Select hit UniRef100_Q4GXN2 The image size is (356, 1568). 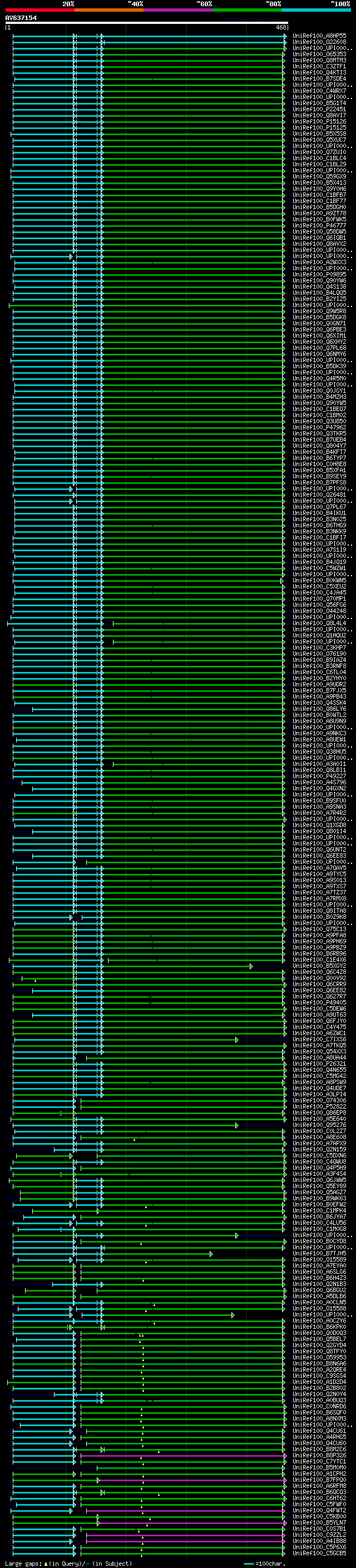(319, 788)
